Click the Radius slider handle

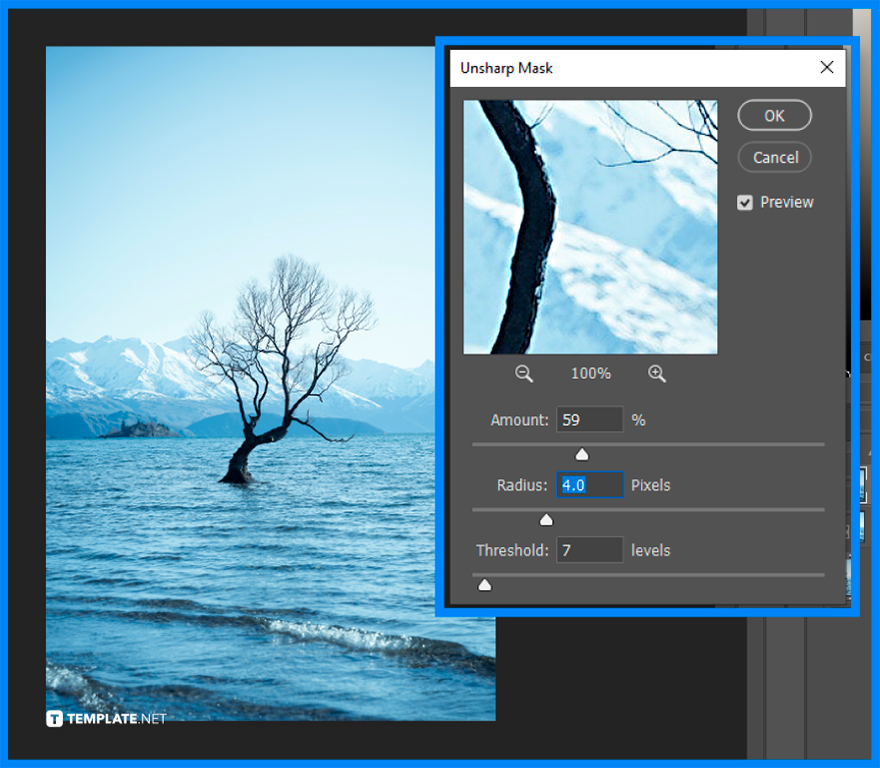point(546,520)
